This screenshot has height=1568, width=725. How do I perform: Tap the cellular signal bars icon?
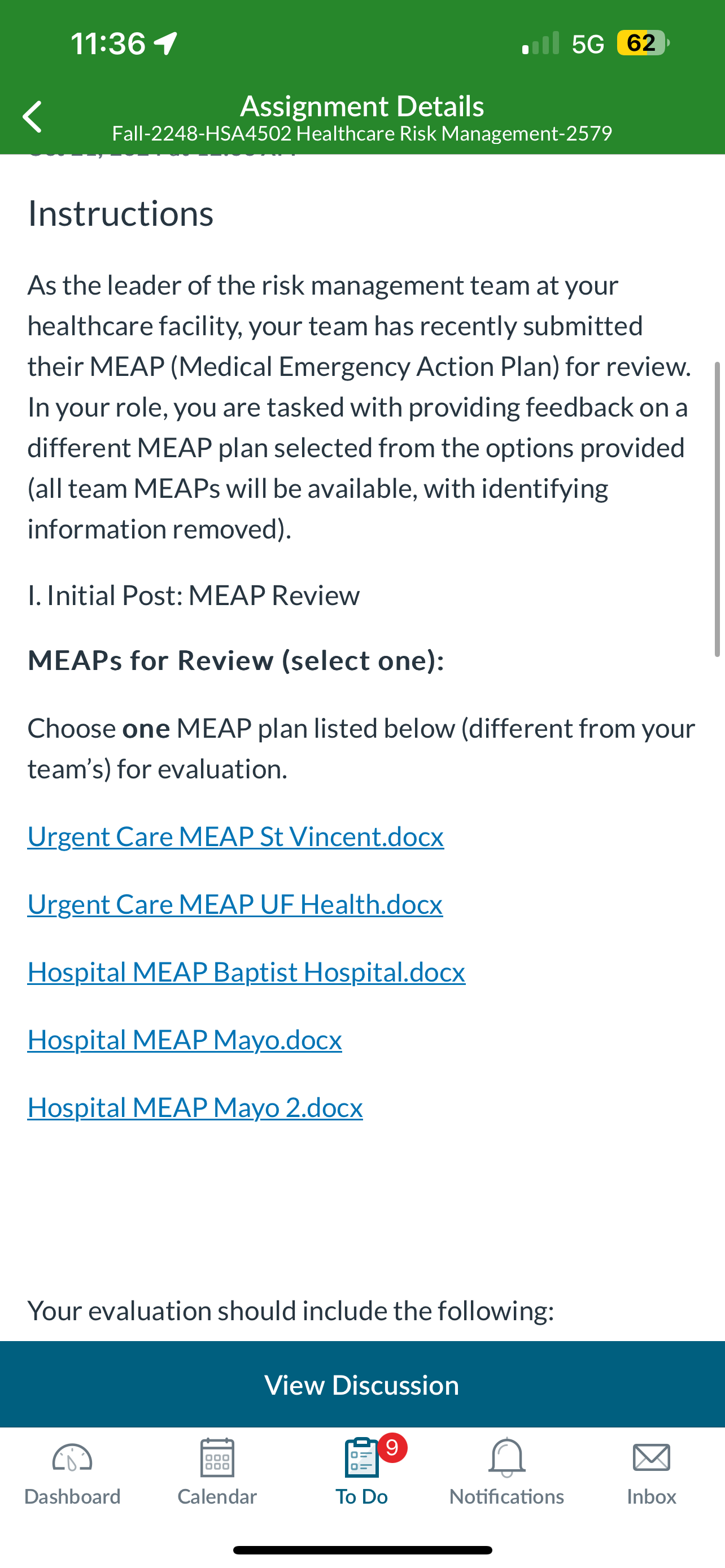(x=540, y=43)
